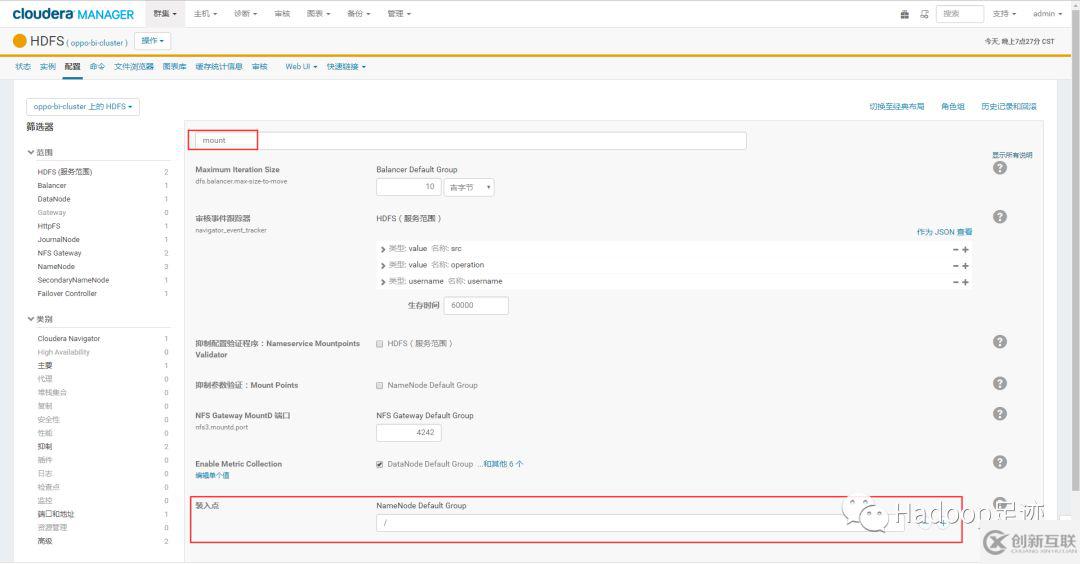The height and width of the screenshot is (564, 1080).
Task: Open the 备份 menu dropdown
Action: (358, 14)
